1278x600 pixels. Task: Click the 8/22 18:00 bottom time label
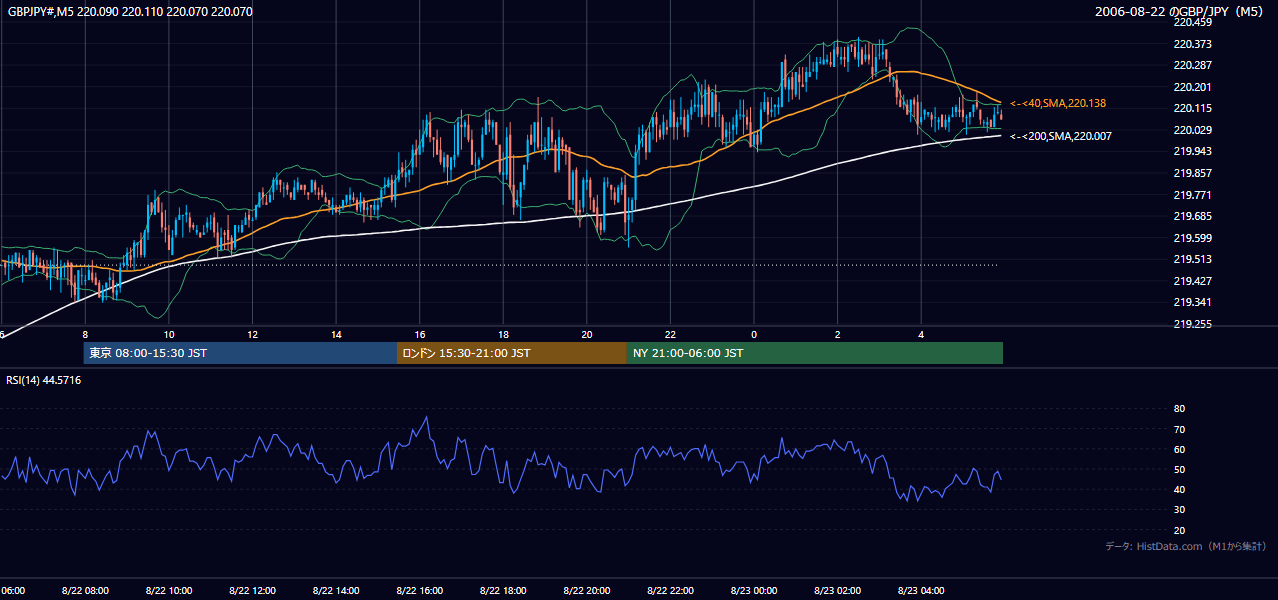click(503, 591)
